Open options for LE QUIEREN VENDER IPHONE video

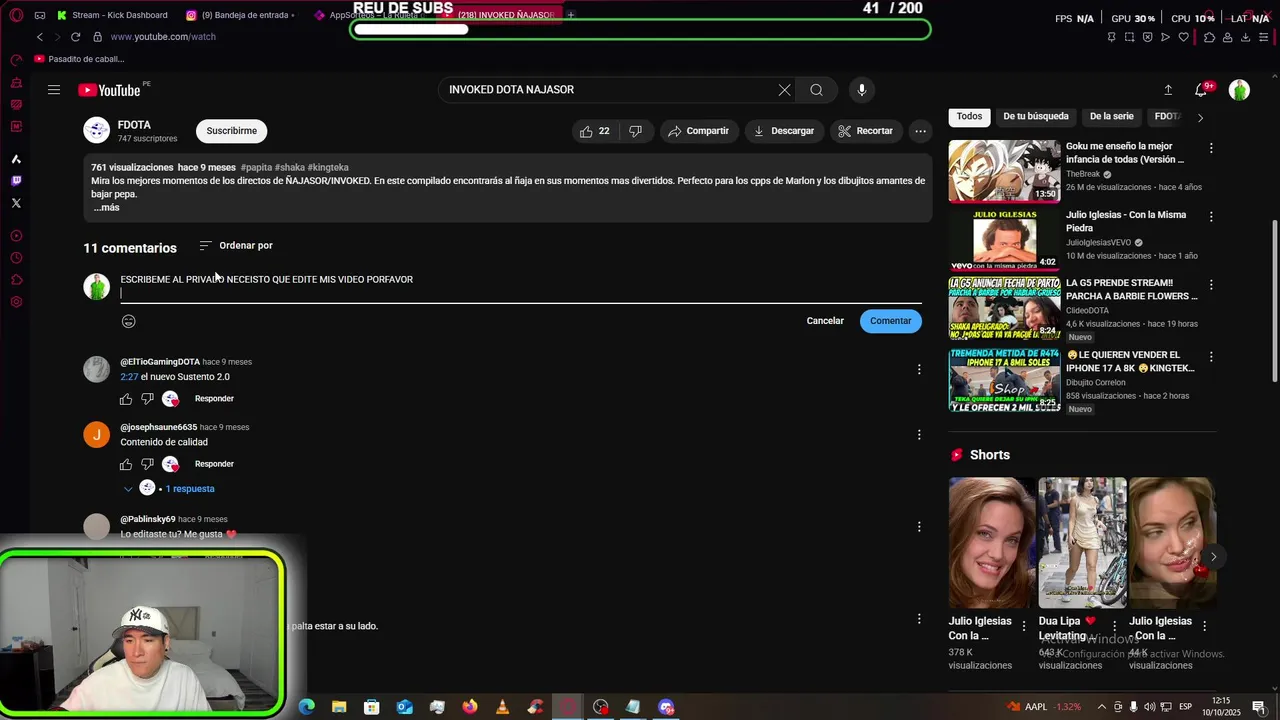coord(1211,357)
